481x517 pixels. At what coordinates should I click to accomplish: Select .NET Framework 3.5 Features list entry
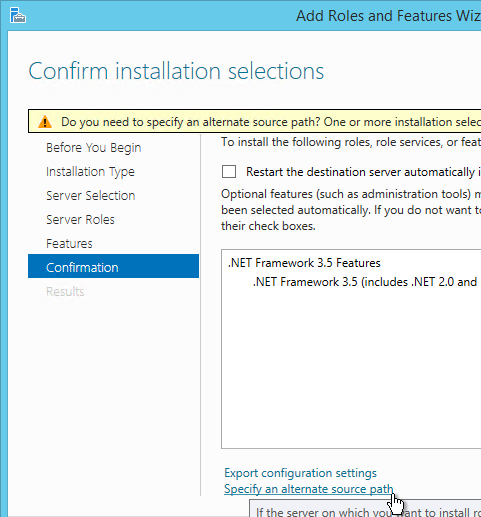point(304,263)
